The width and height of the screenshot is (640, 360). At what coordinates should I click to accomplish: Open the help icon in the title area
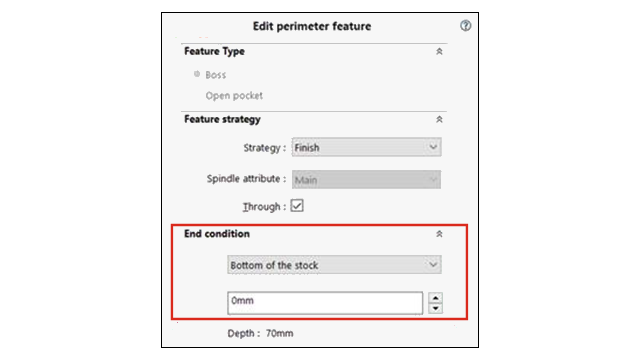coord(465,26)
